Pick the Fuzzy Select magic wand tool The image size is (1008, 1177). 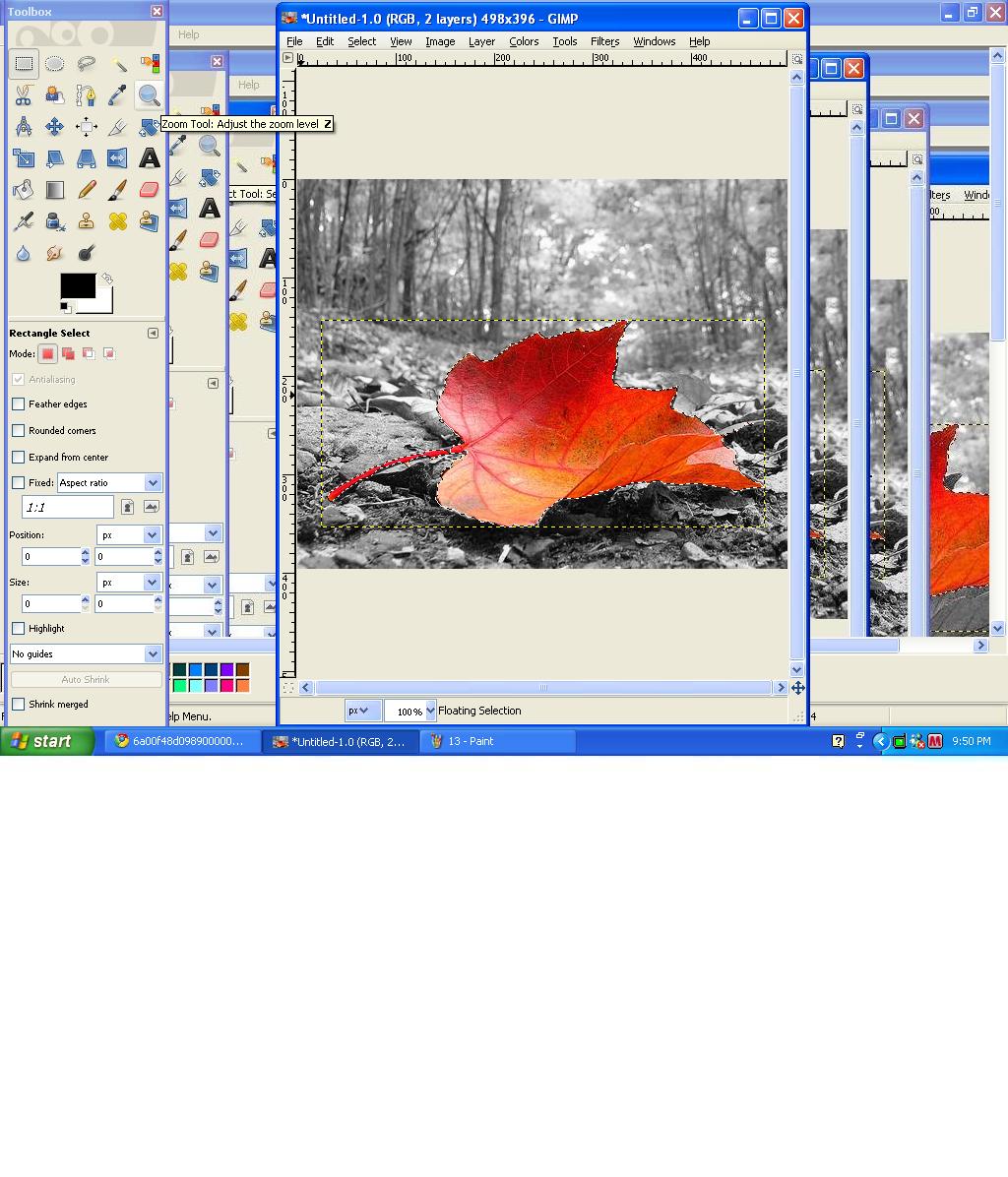[x=118, y=64]
